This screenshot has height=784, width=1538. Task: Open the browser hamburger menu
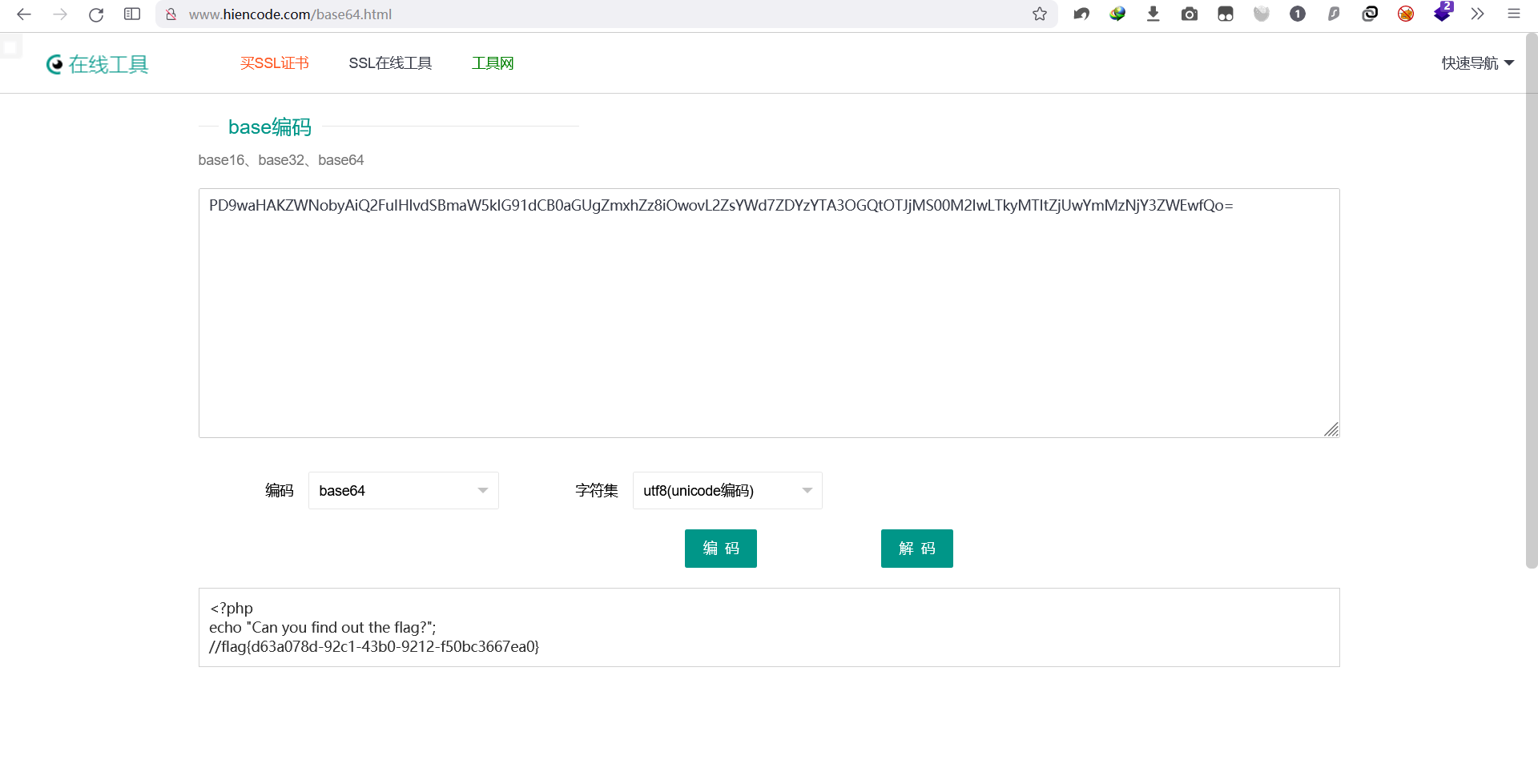1514,14
